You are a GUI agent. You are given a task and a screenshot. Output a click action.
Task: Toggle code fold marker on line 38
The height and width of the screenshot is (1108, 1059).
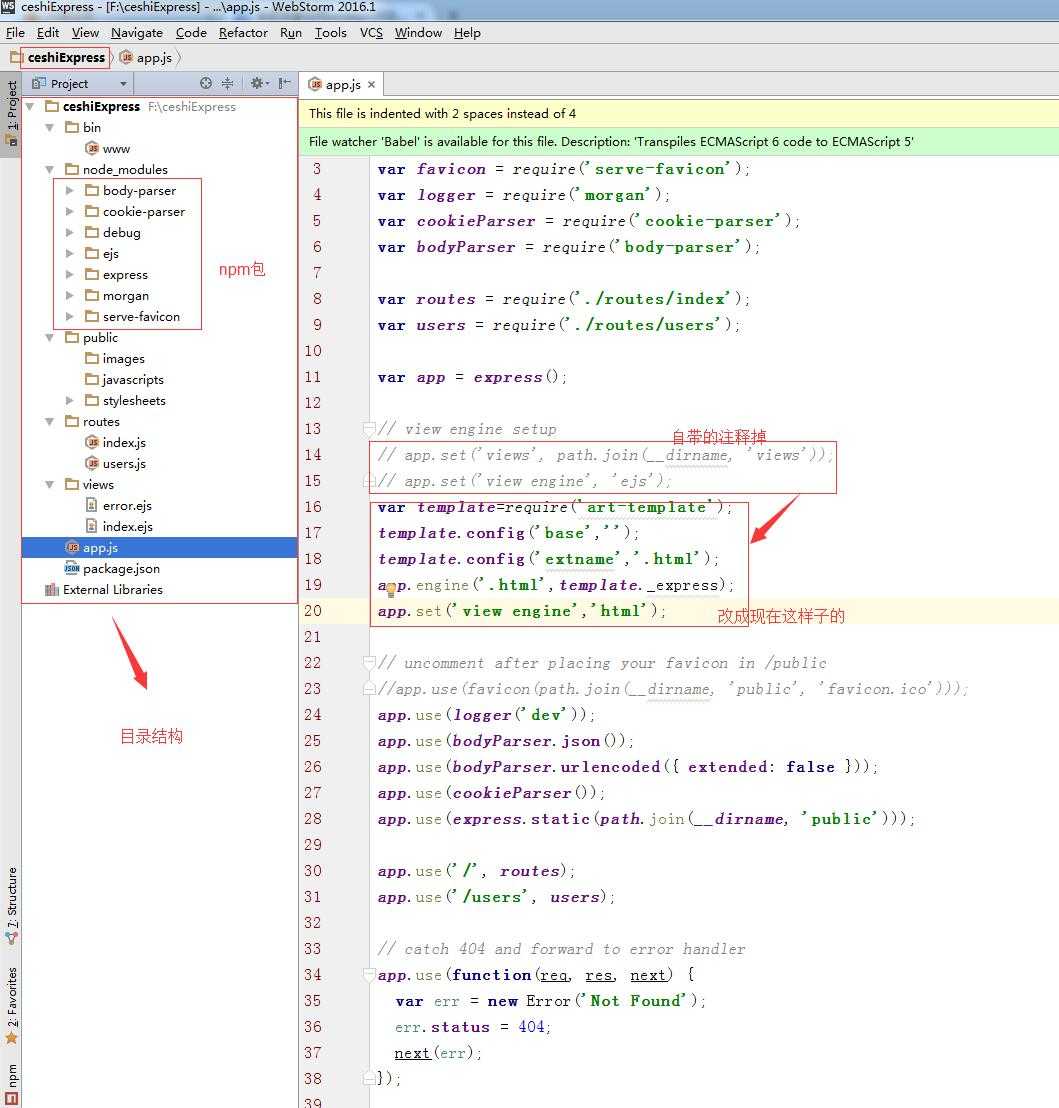click(x=369, y=1078)
